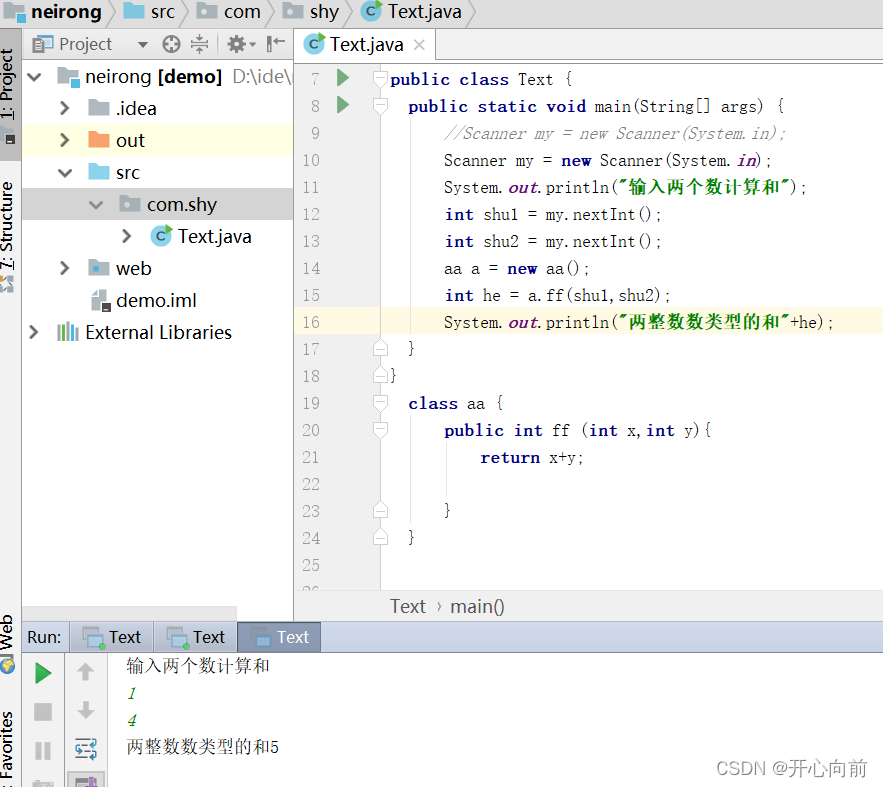Screen dimensions: 883x787
Task: Click the collapse all icon in Project panel
Action: pyautogui.click(x=199, y=44)
